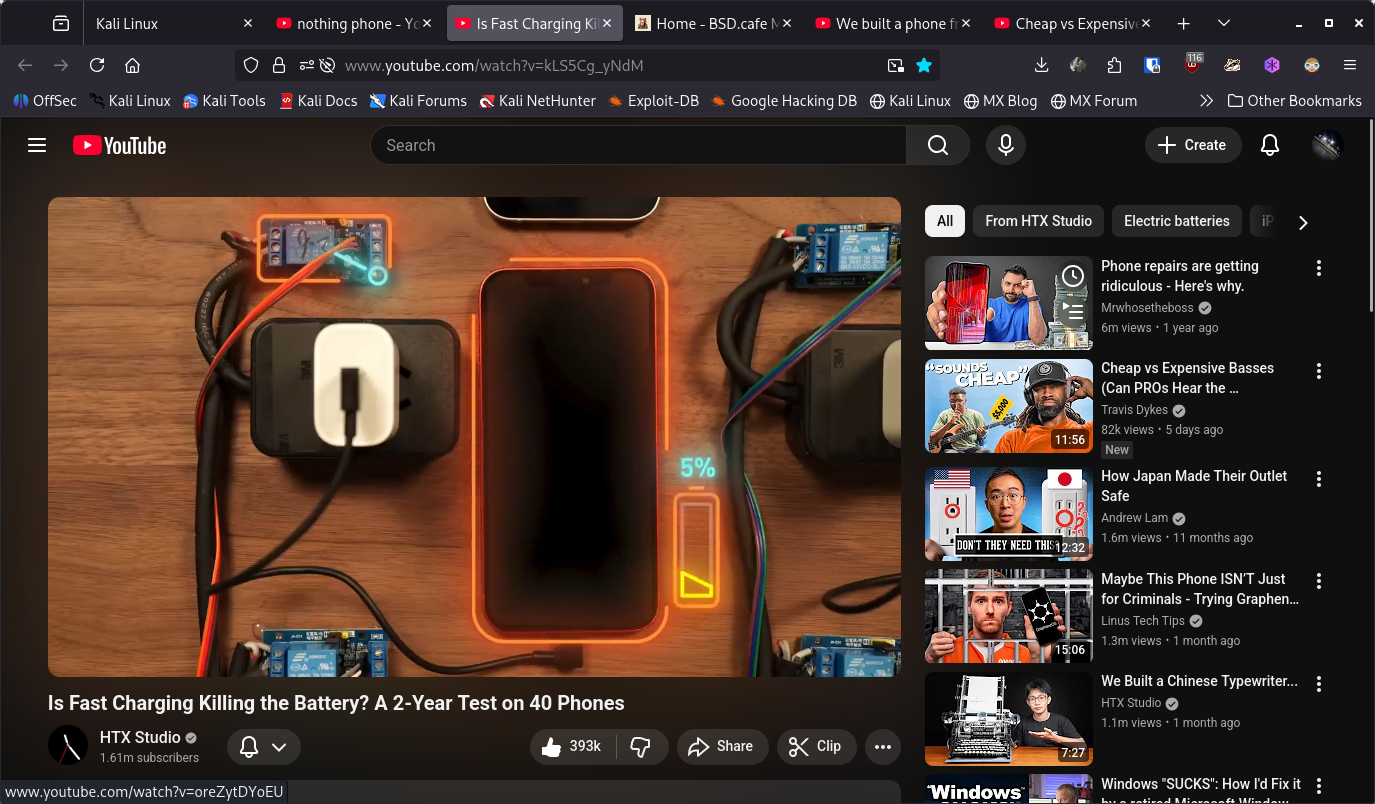Image resolution: width=1375 pixels, height=804 pixels.
Task: Reload the page in browser toolbar
Action: 97,65
